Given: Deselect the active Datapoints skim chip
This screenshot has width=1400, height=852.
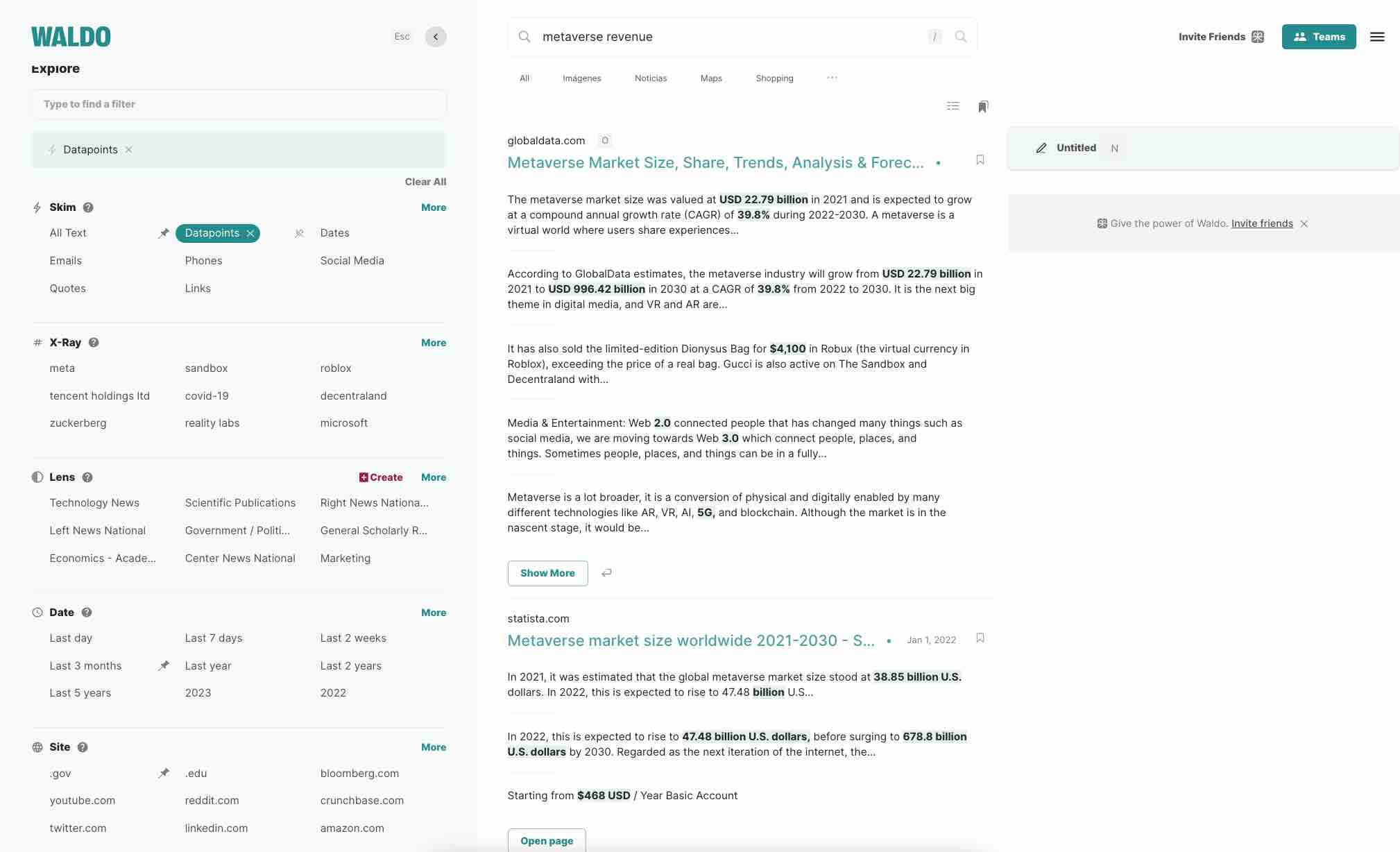Looking at the screenshot, I should pyautogui.click(x=250, y=234).
